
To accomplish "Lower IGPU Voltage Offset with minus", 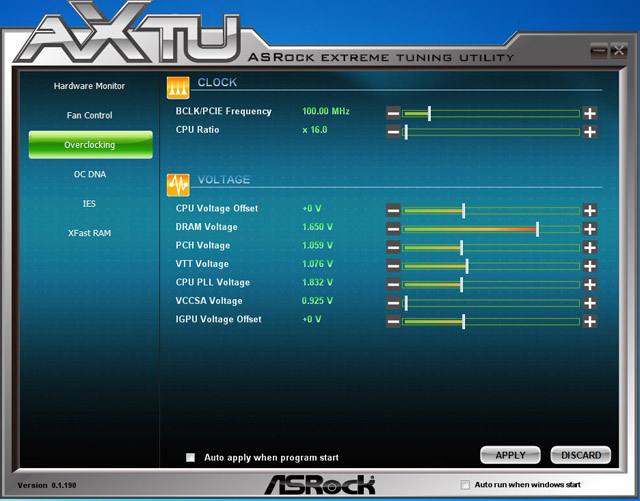I will click(x=393, y=321).
